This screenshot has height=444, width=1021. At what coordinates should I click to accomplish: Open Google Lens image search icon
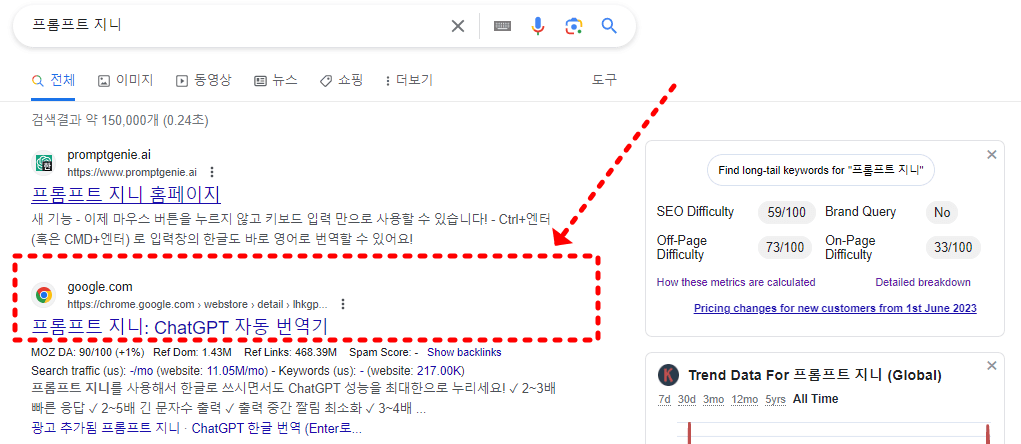pyautogui.click(x=573, y=26)
